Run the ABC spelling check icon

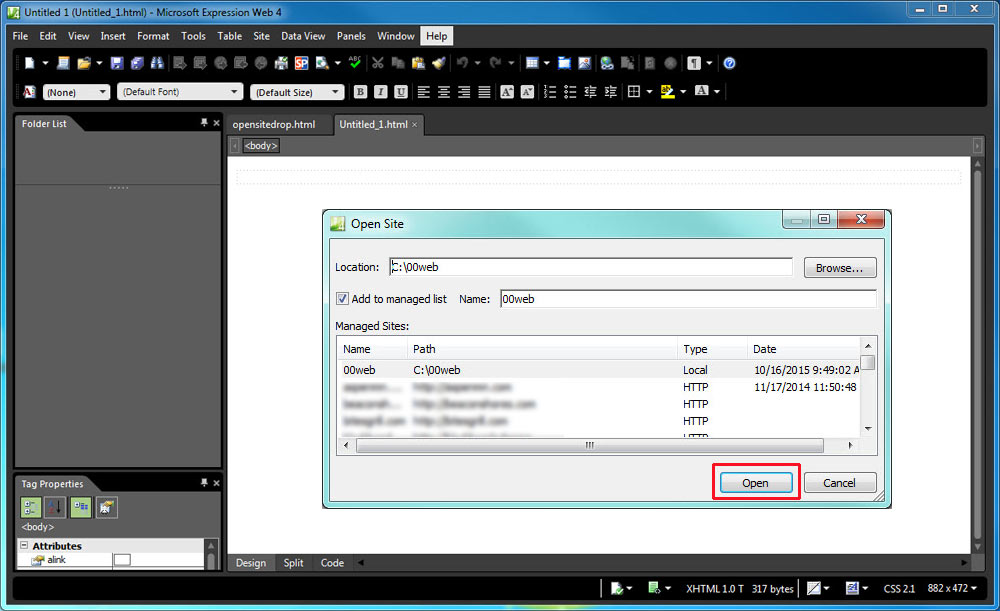[355, 63]
